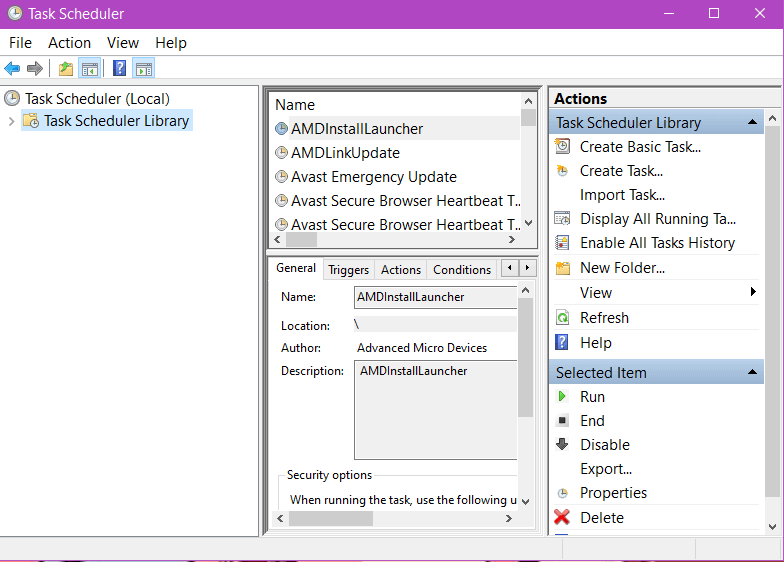The width and height of the screenshot is (784, 562).
Task: Click the task list scroll down arrow
Action: [528, 223]
